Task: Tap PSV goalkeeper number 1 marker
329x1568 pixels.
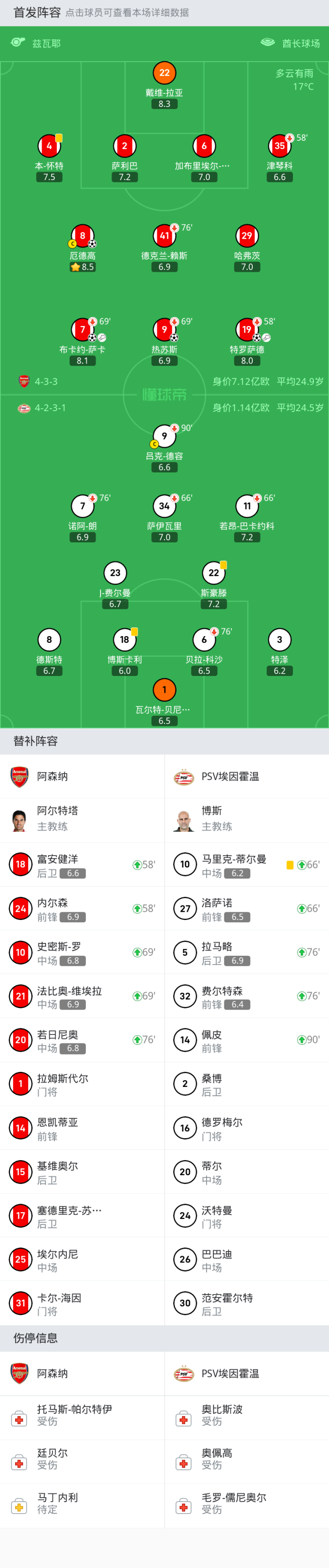Action: pos(164,690)
